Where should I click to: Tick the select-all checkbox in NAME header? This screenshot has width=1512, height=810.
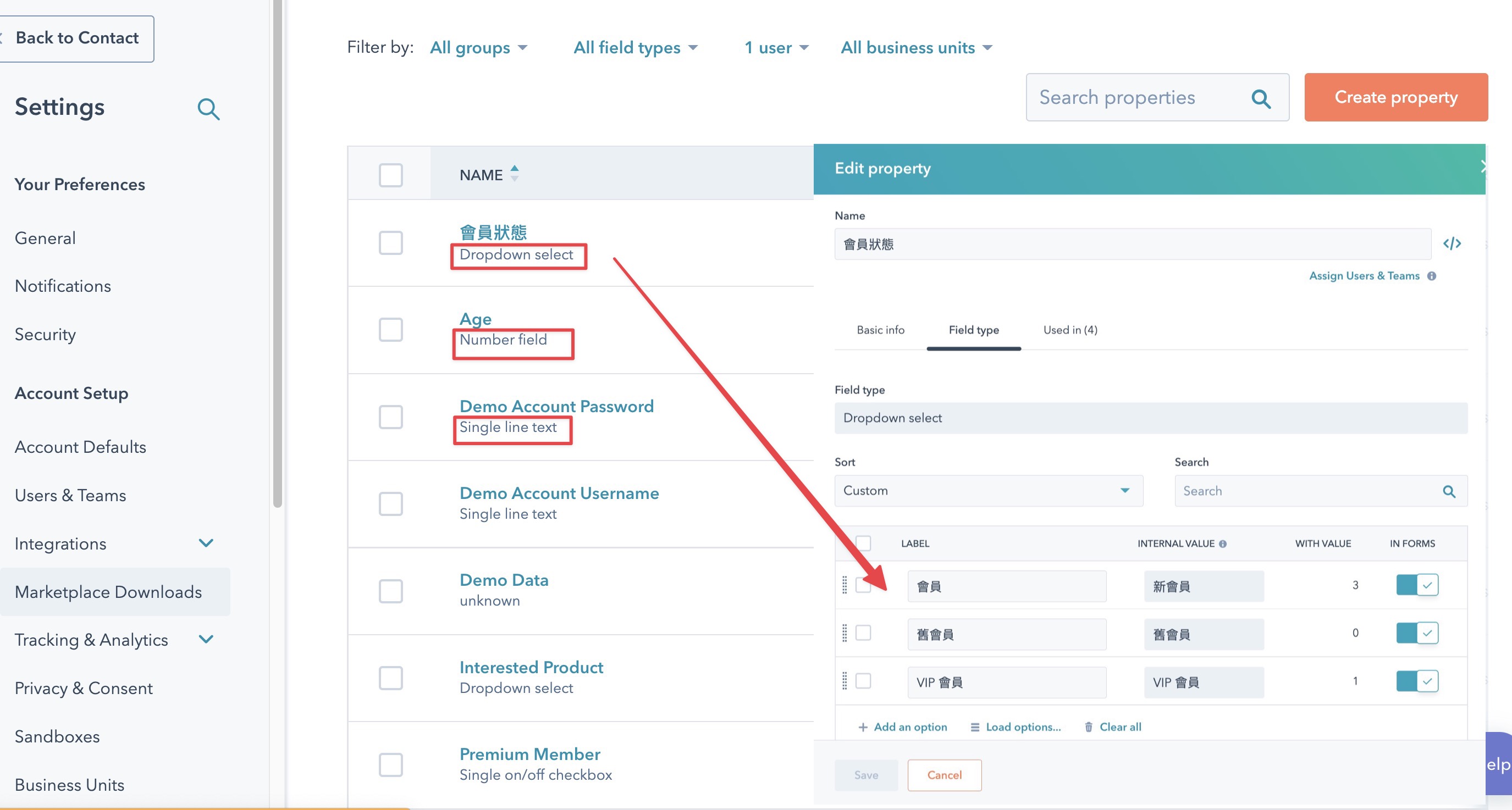pos(390,175)
